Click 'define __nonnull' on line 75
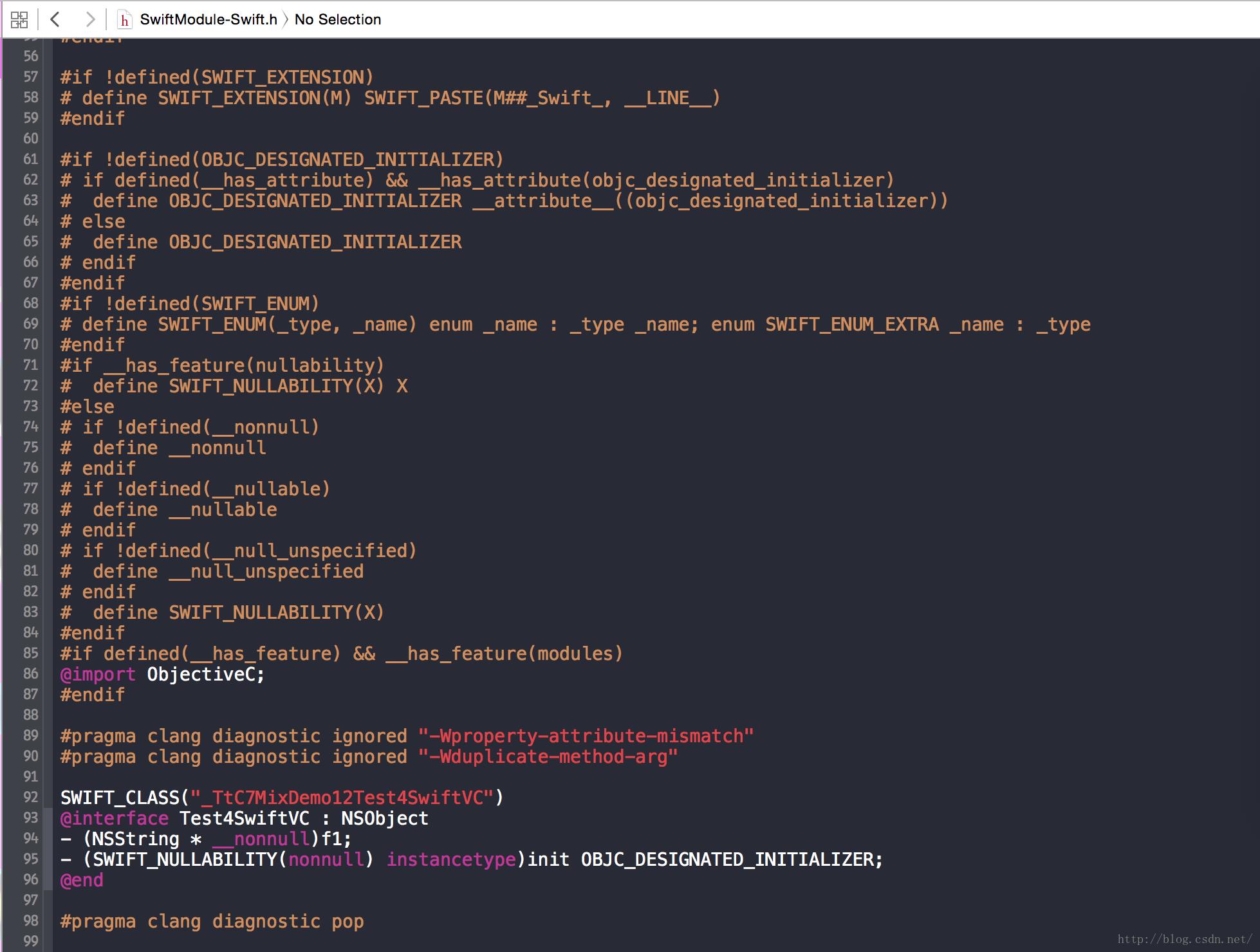Screen dimensions: 1260x952 180,448
